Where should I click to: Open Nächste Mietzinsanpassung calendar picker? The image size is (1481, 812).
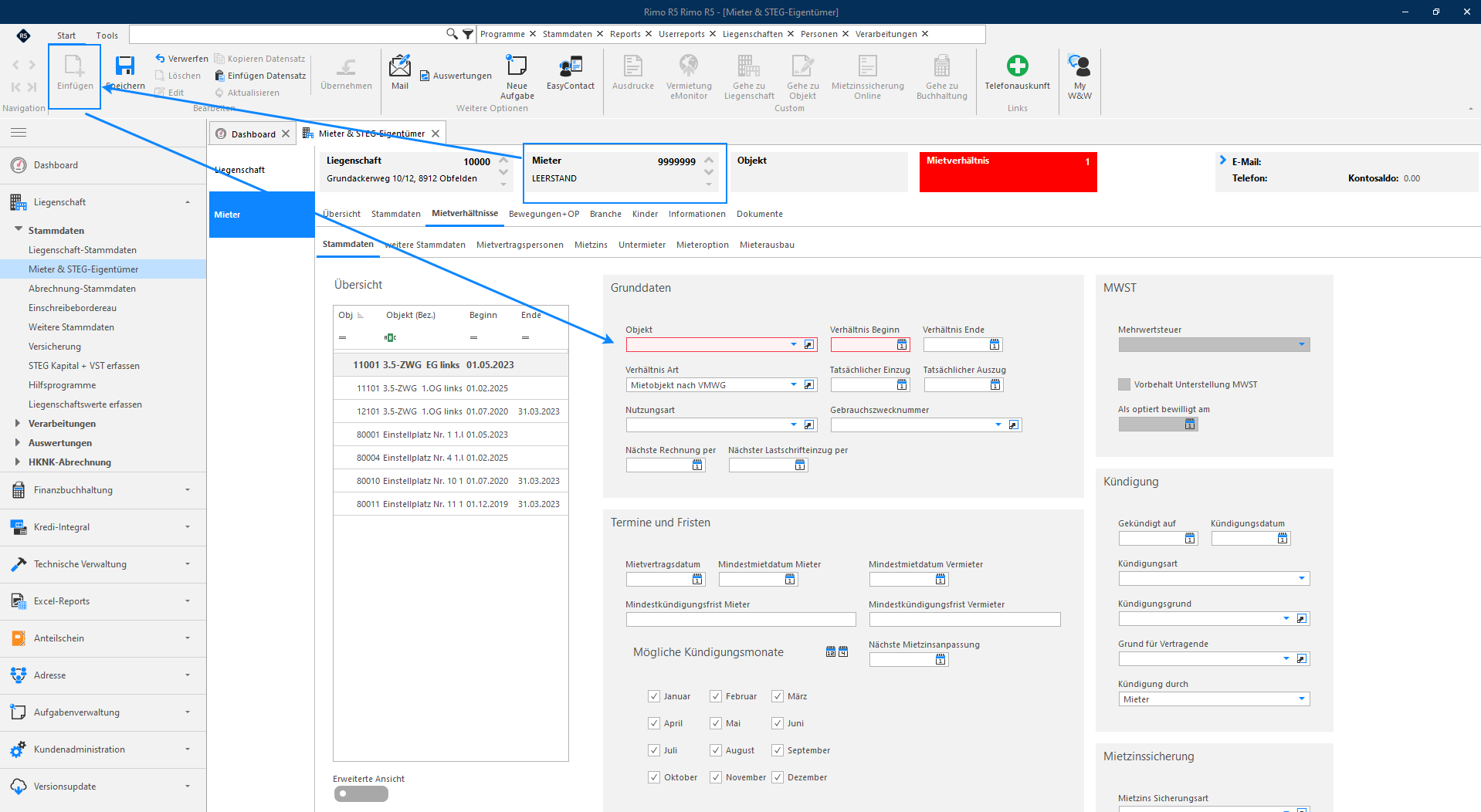[940, 660]
